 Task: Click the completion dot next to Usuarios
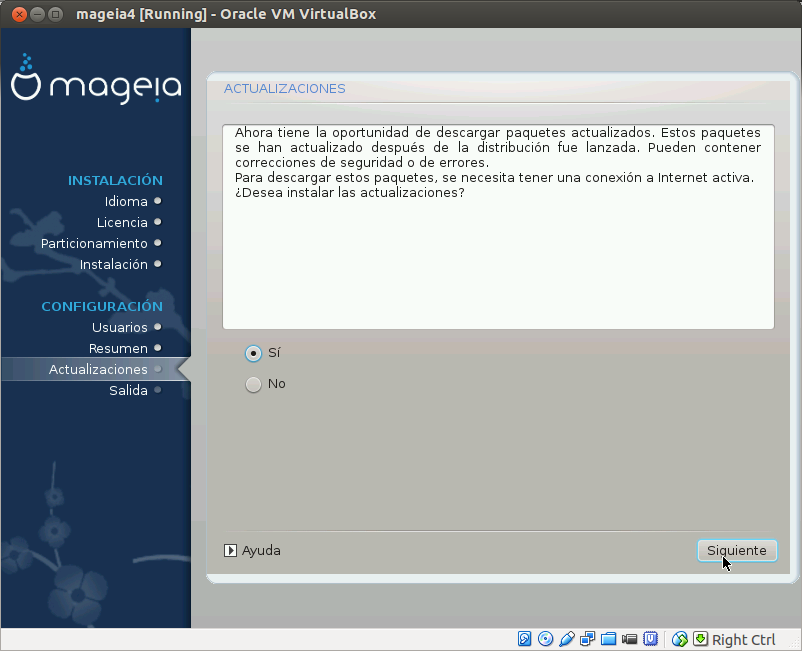click(x=160, y=327)
